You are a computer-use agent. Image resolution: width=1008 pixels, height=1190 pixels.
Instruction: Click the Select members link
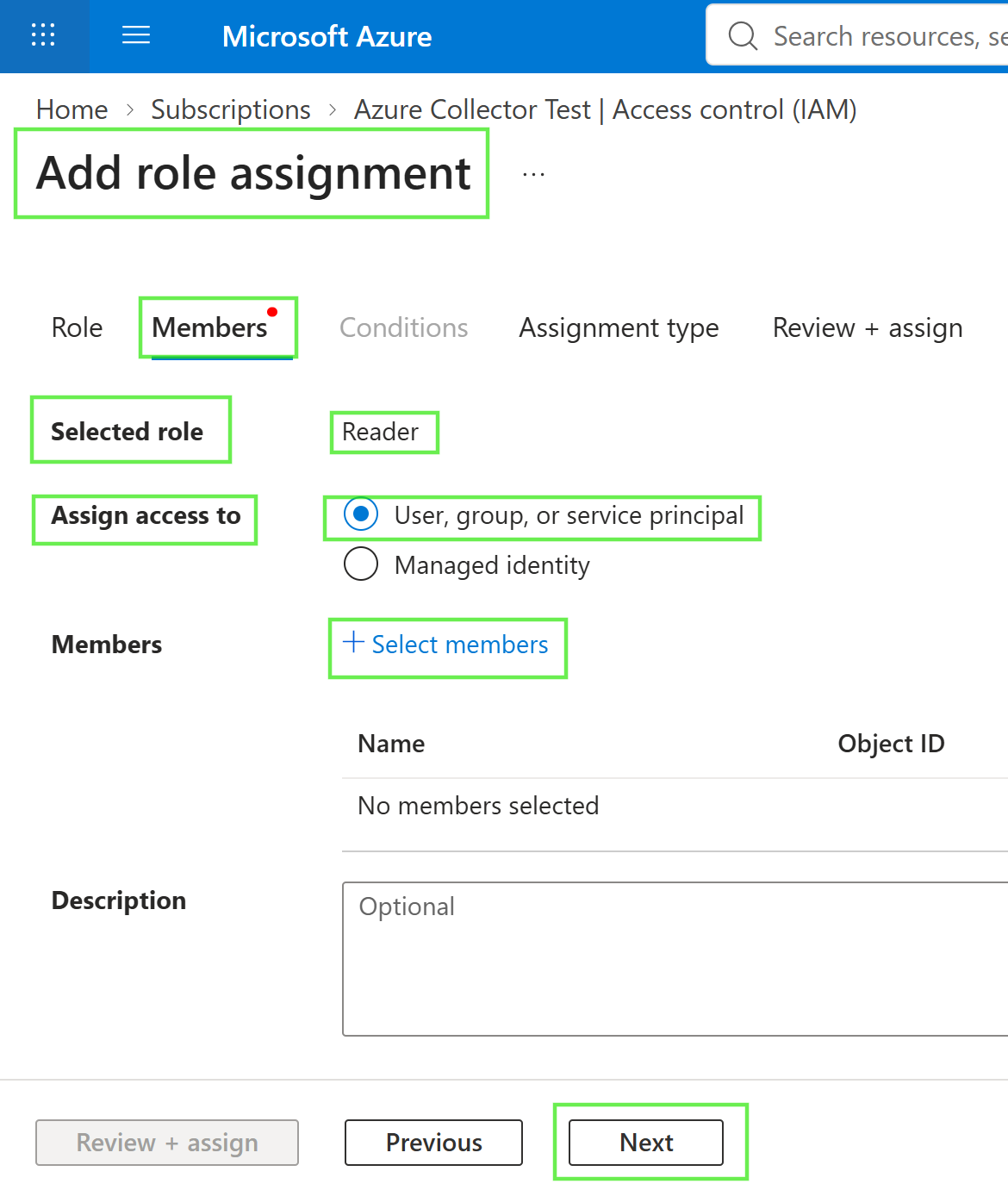445,645
